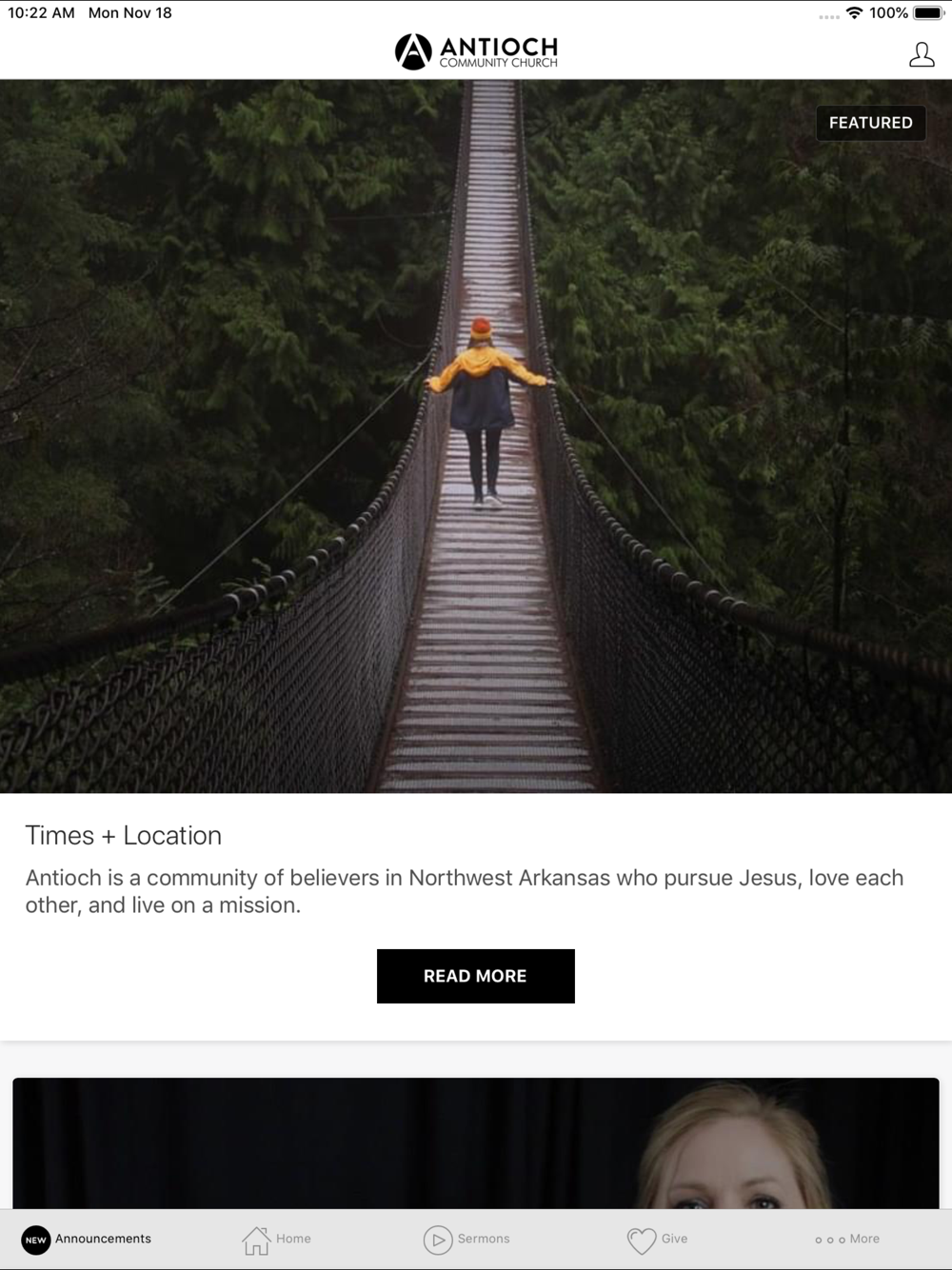The image size is (952, 1270).
Task: Tap the Home house icon
Action: click(256, 1240)
